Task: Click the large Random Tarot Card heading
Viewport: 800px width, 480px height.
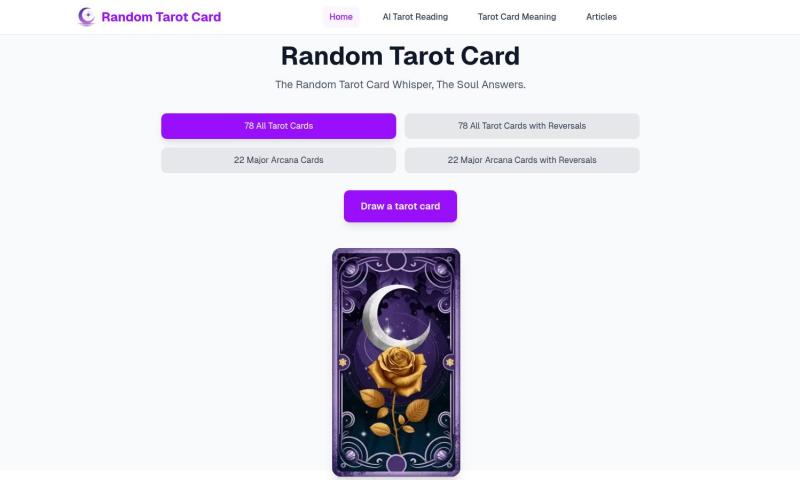Action: coord(401,56)
